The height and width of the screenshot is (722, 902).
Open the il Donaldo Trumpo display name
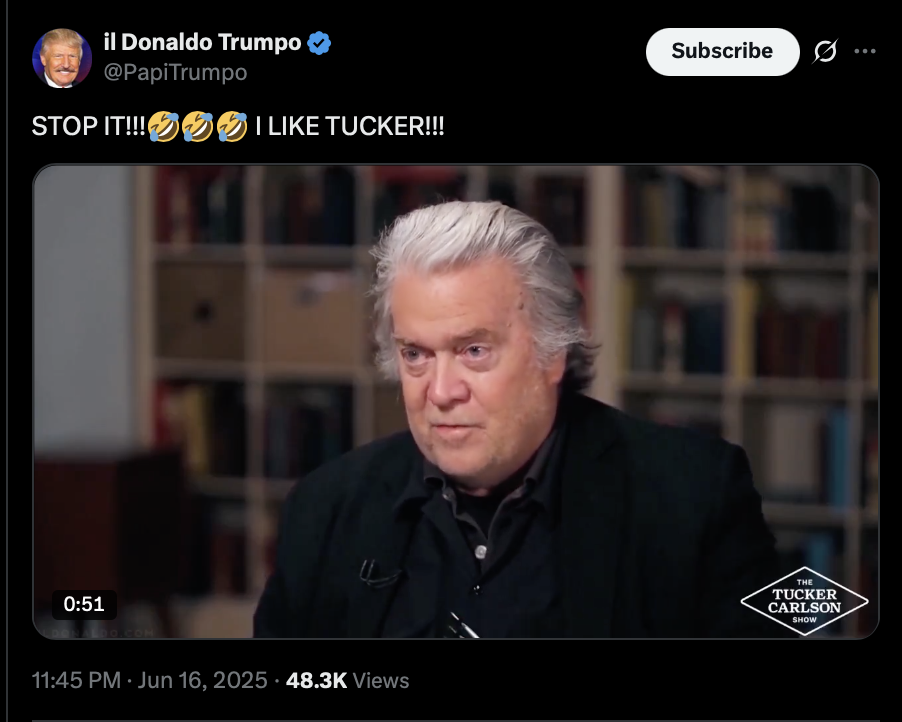(202, 42)
